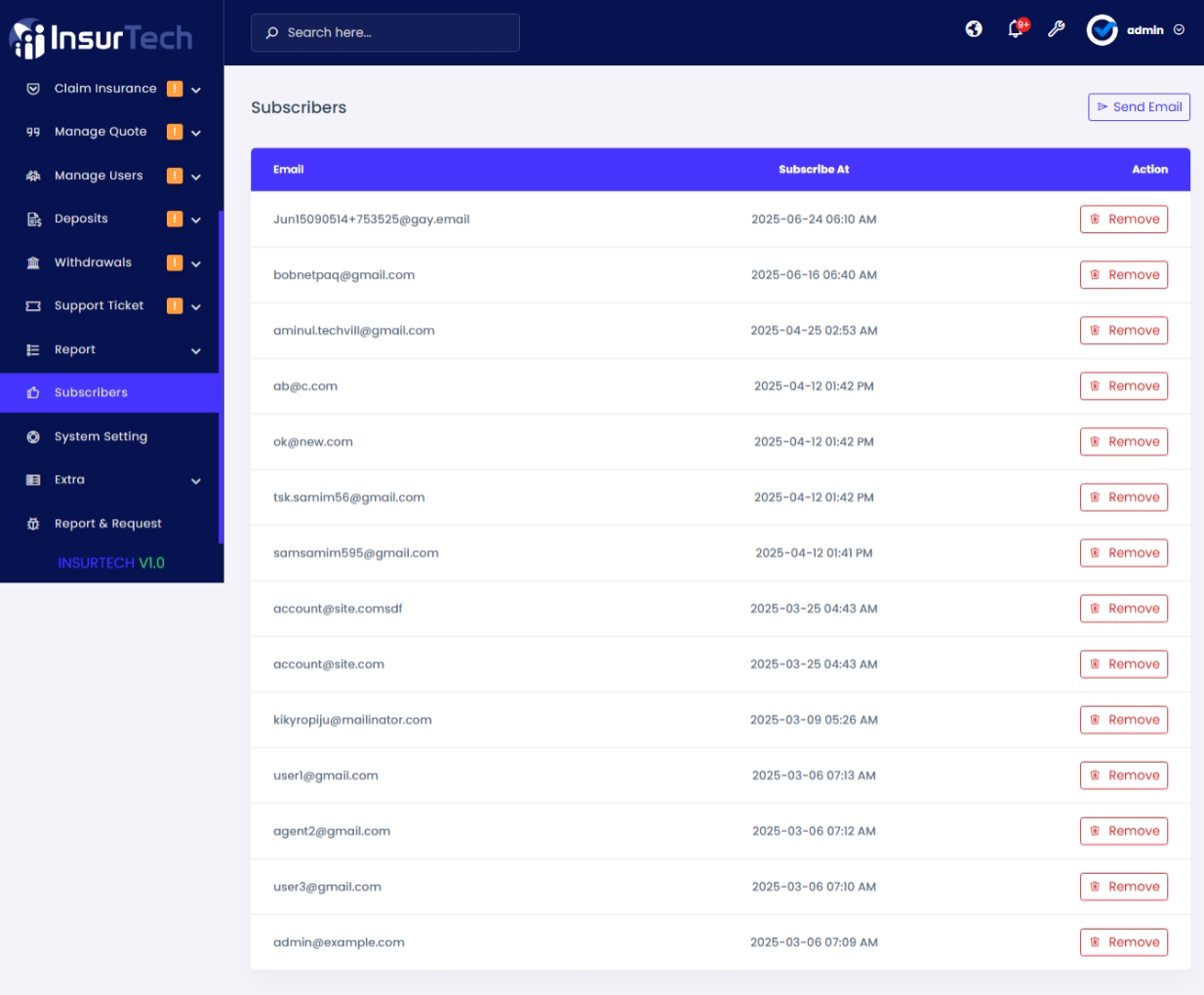Click the Subscribers page heading
Screen dimensions: 1204x995
[299, 107]
